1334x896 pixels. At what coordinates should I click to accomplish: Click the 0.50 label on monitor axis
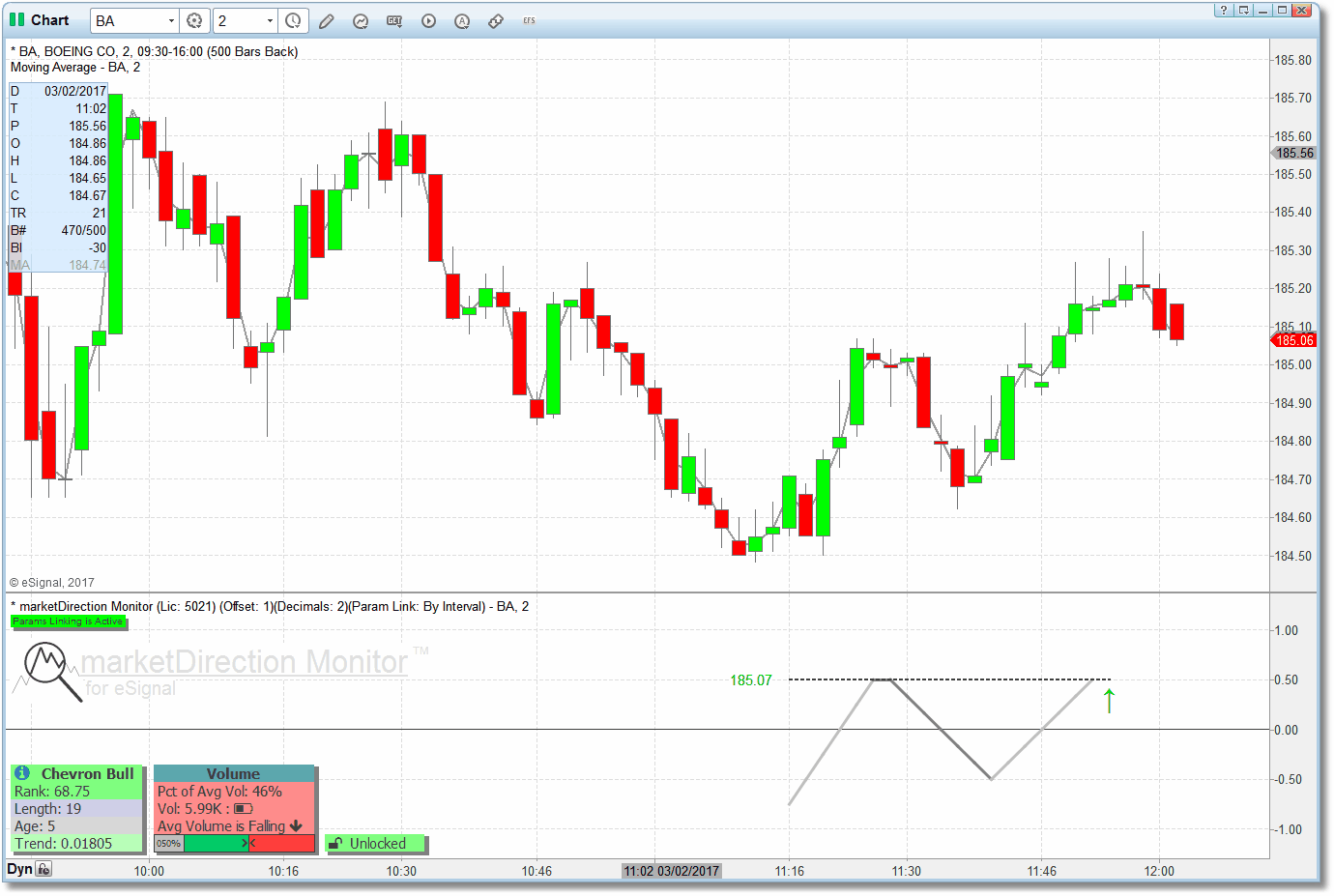point(1286,679)
